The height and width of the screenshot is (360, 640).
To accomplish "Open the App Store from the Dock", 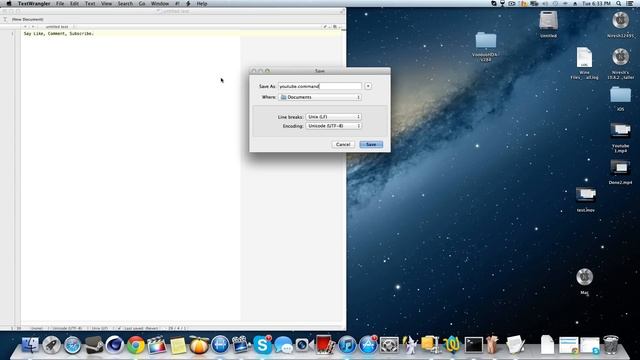I will click(x=368, y=345).
